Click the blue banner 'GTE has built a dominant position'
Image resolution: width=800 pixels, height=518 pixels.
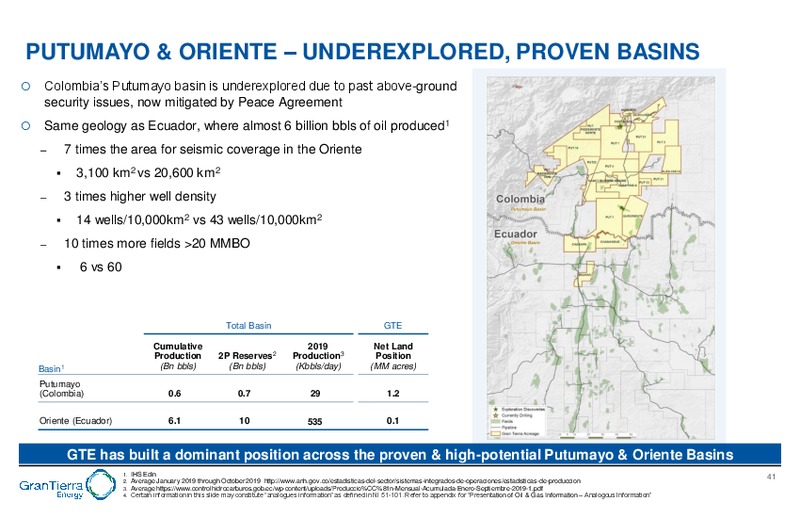click(x=400, y=455)
